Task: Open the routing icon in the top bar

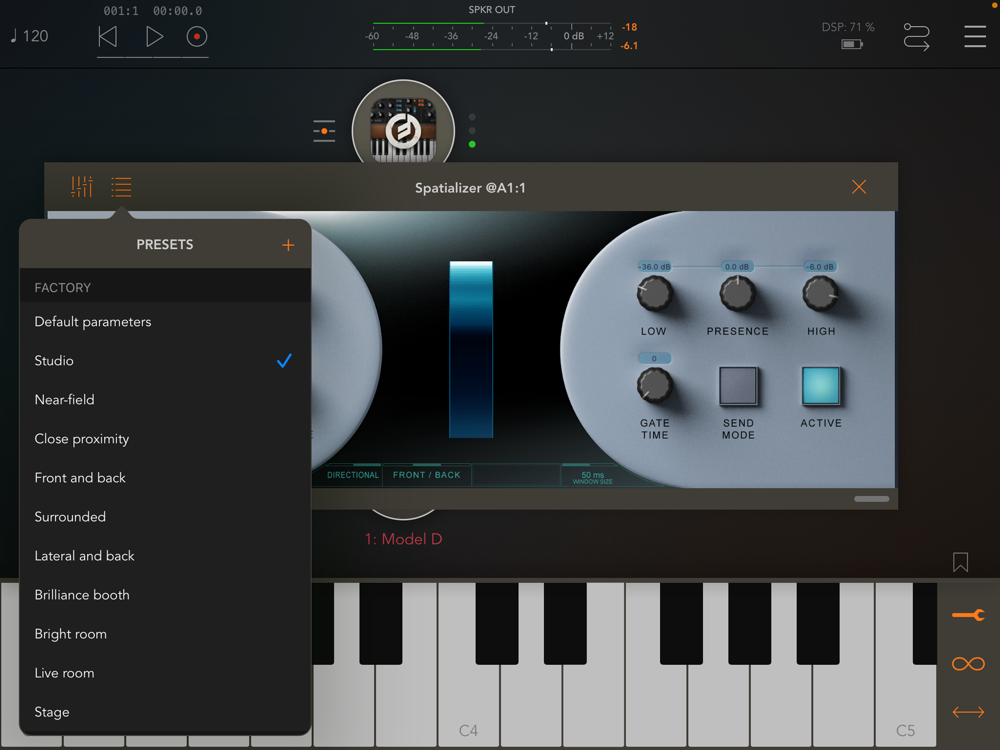Action: 916,36
